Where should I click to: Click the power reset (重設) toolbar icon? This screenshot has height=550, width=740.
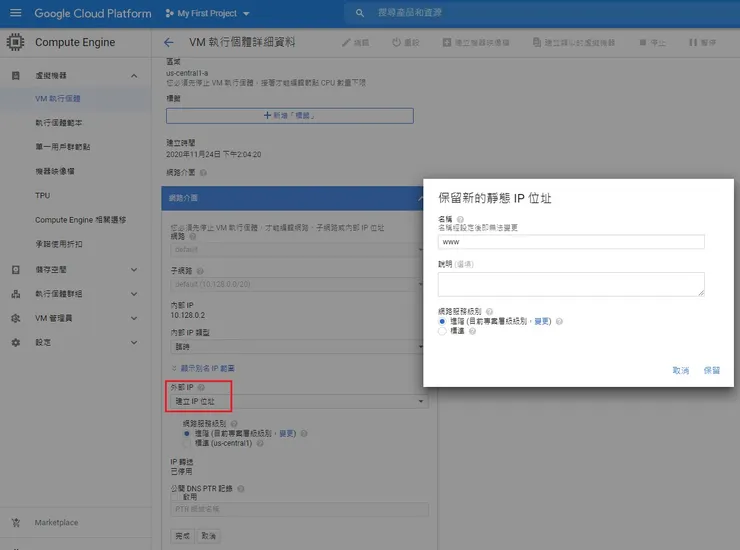[x=396, y=42]
